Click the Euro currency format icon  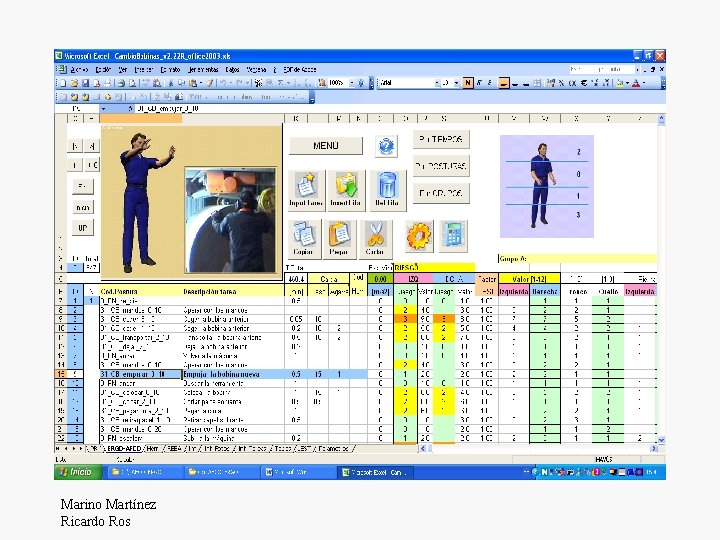pos(584,83)
